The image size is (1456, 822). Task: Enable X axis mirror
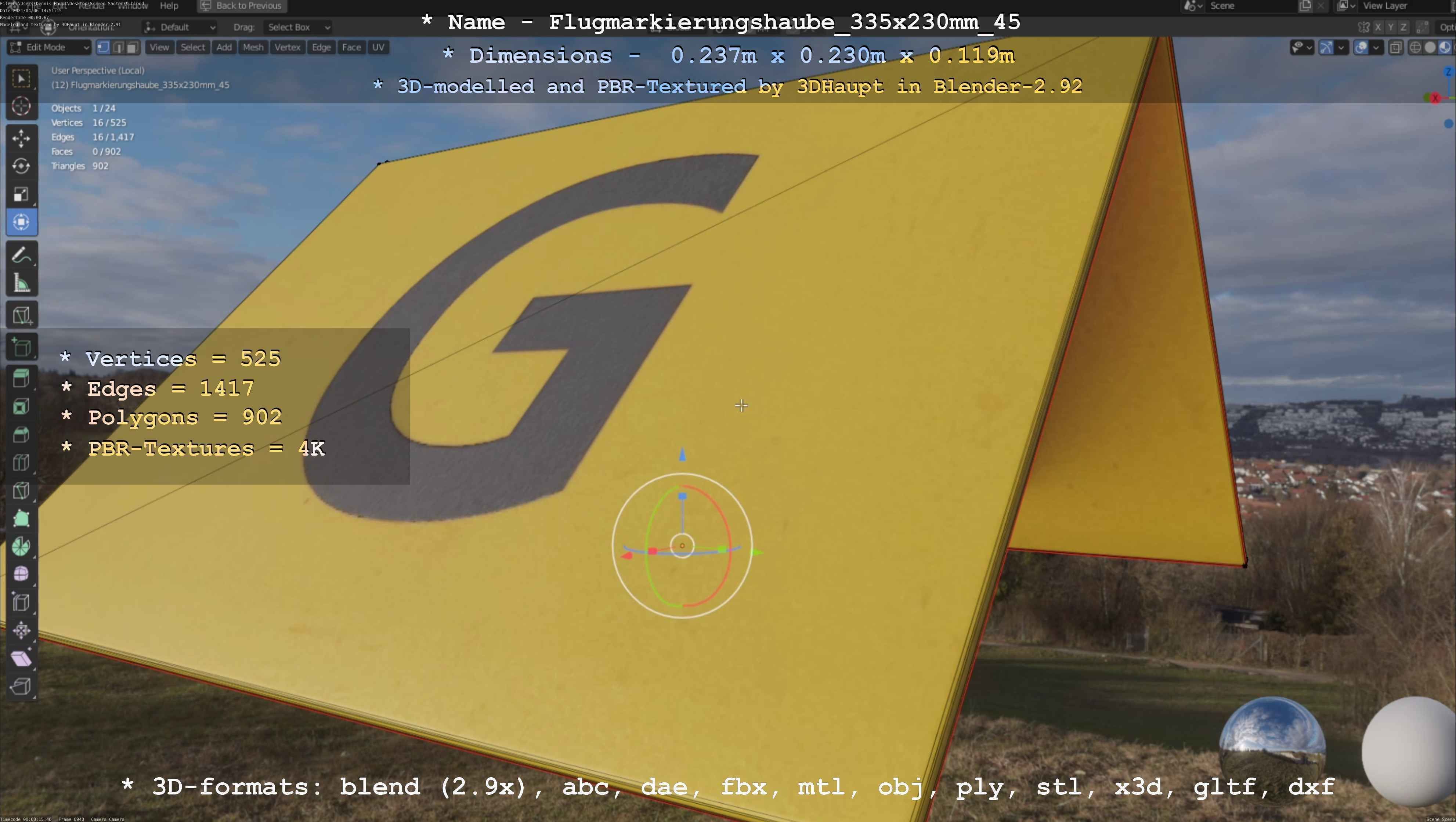[1379, 27]
